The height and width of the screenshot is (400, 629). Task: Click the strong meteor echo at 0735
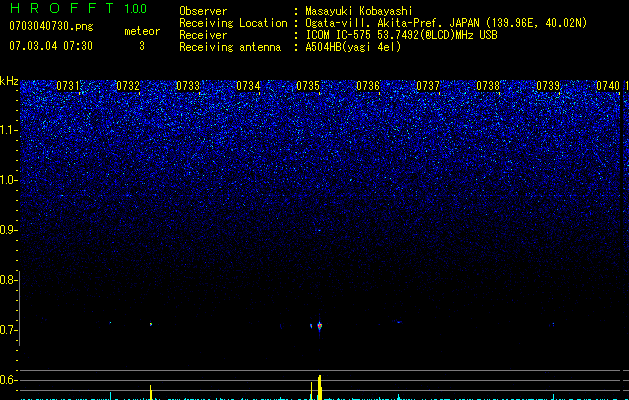click(x=320, y=326)
